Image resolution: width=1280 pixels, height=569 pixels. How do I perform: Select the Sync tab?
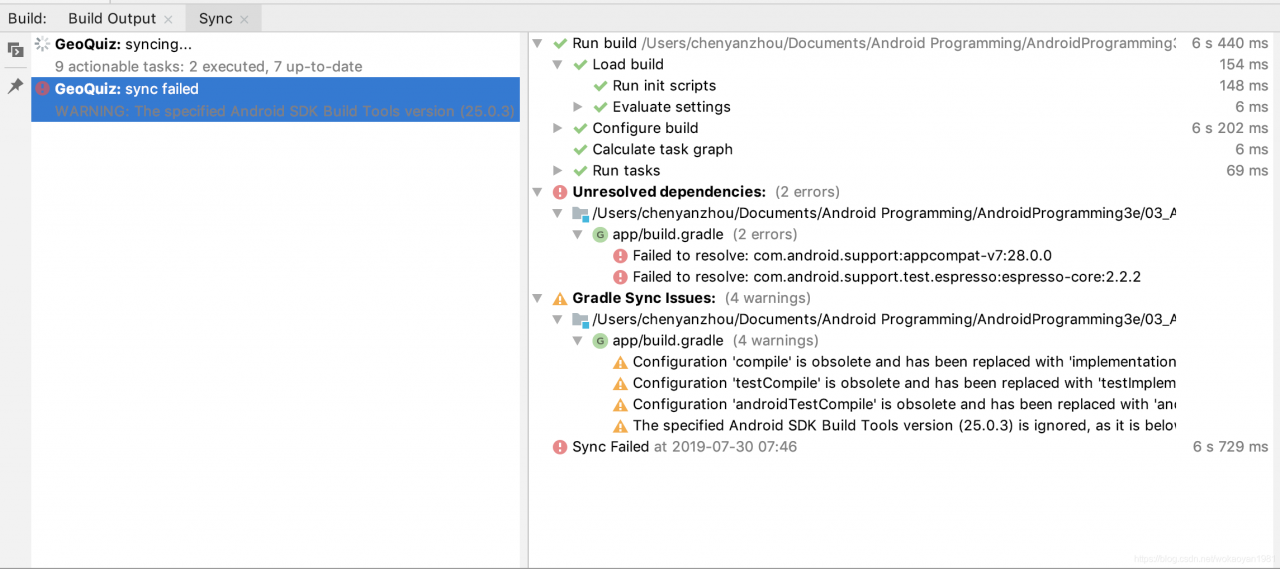tap(215, 19)
